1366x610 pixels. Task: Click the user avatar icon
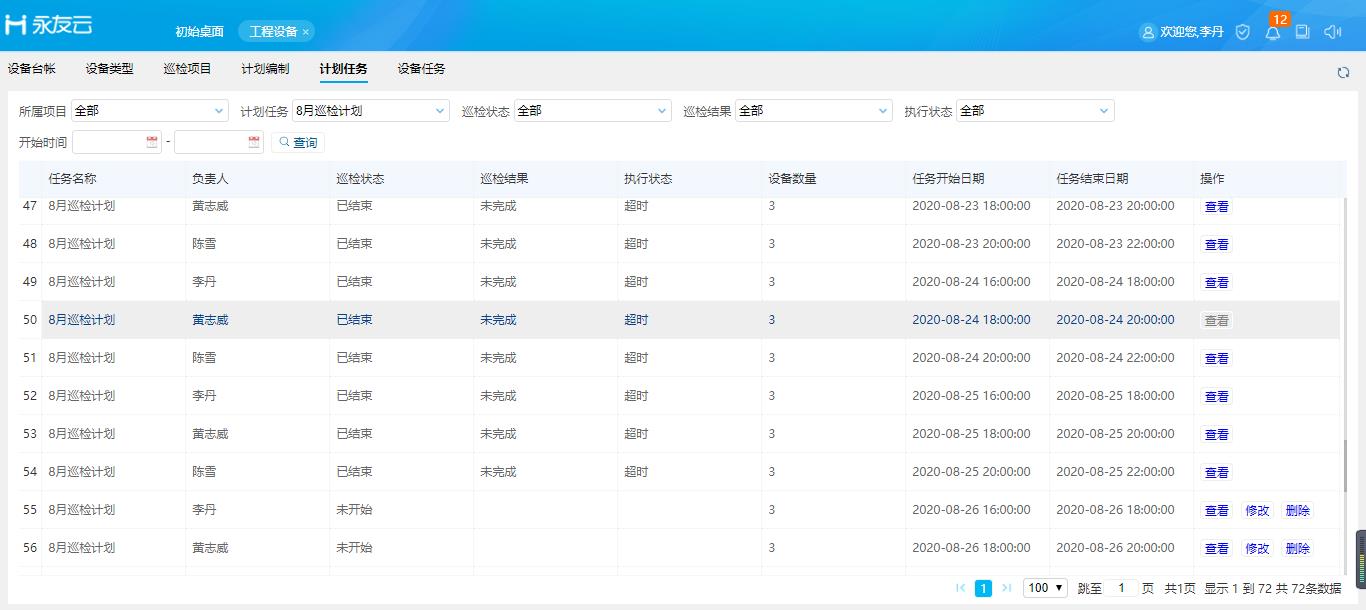[1148, 32]
